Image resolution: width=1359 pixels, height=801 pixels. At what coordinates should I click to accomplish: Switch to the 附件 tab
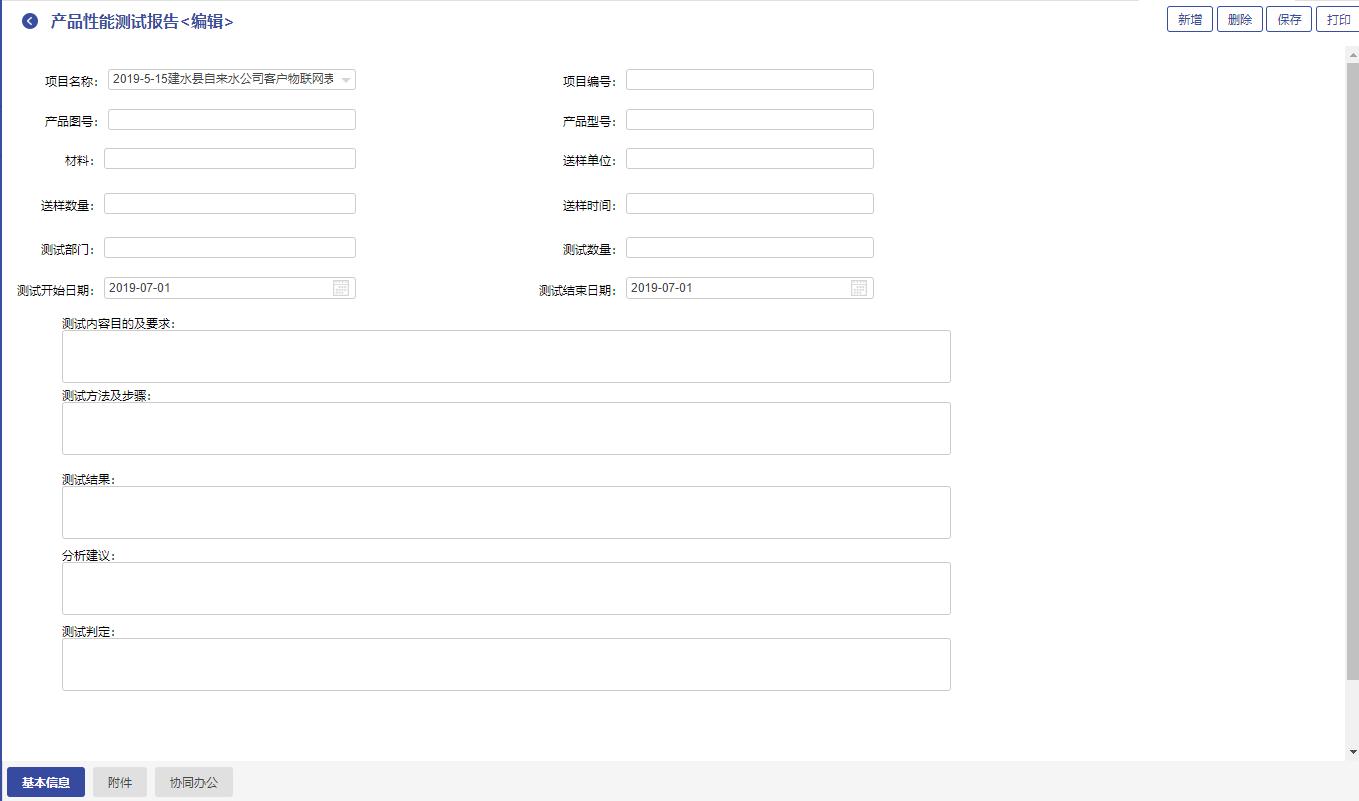coord(120,782)
